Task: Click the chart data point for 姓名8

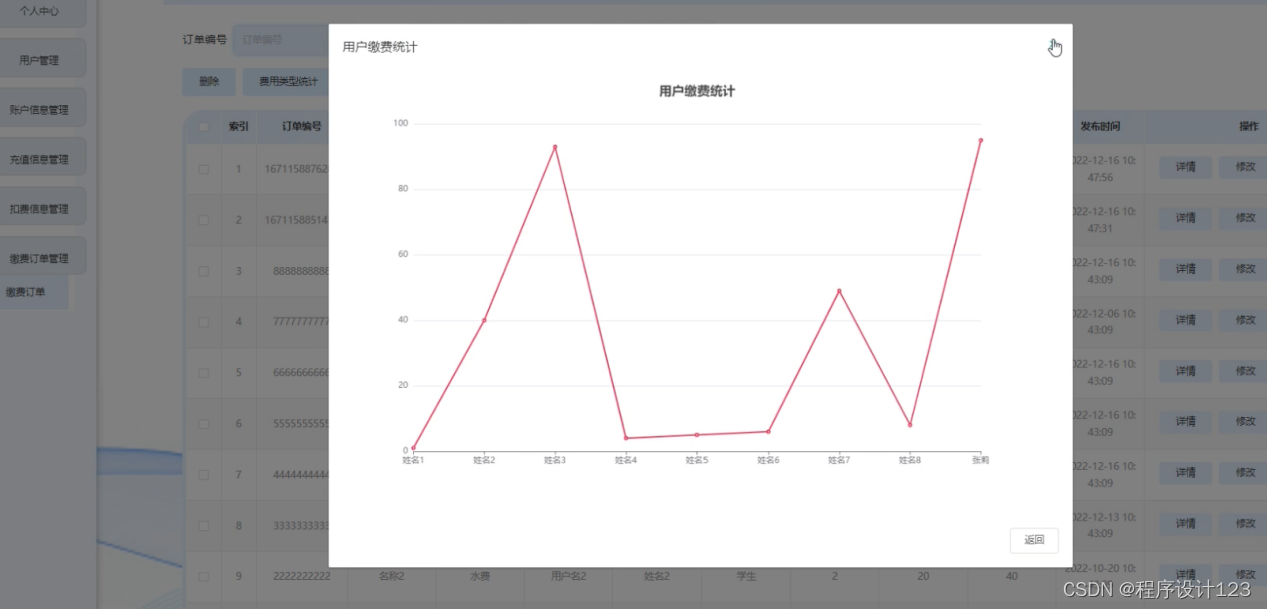Action: pyautogui.click(x=910, y=425)
